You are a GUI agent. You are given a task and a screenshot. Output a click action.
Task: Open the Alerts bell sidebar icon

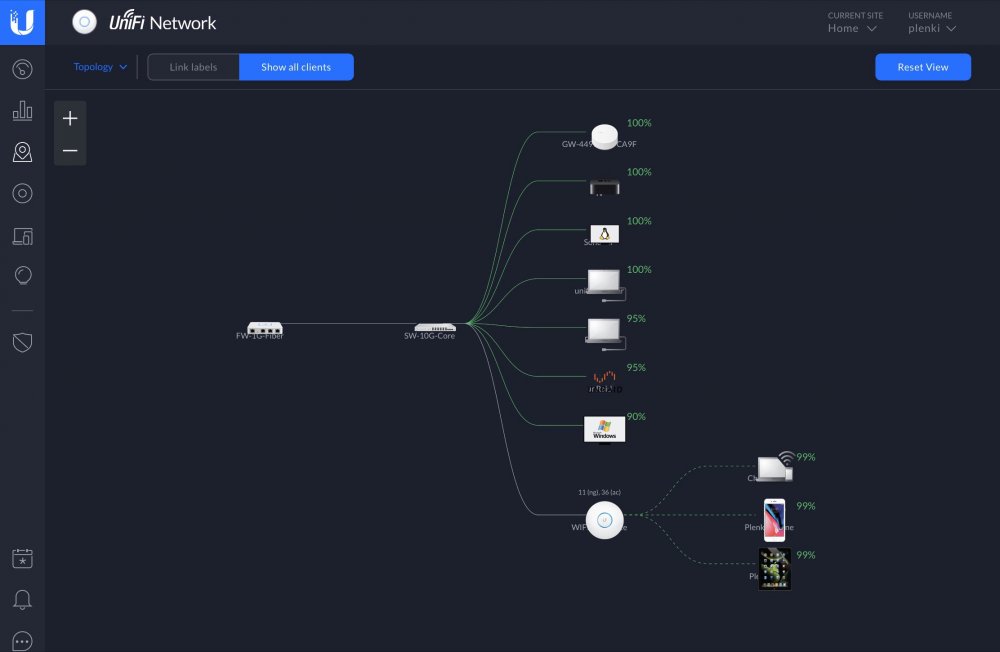click(22, 600)
